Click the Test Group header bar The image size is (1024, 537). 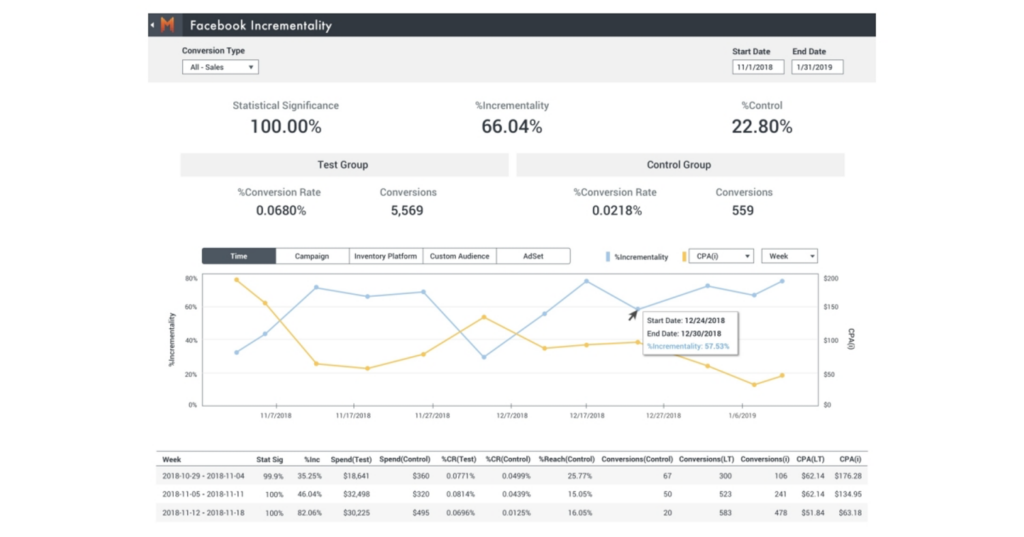(344, 165)
